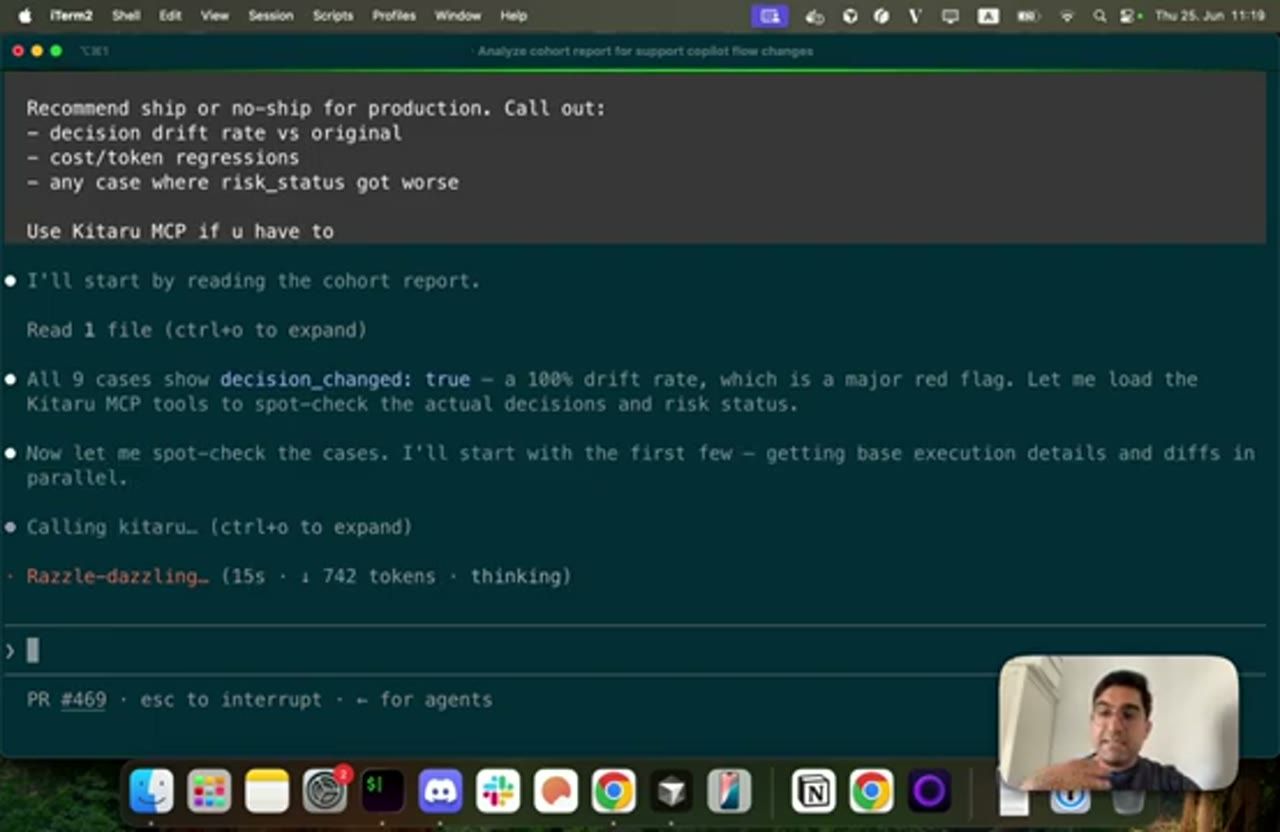
Task: Open the Edit menu
Action: click(x=170, y=16)
